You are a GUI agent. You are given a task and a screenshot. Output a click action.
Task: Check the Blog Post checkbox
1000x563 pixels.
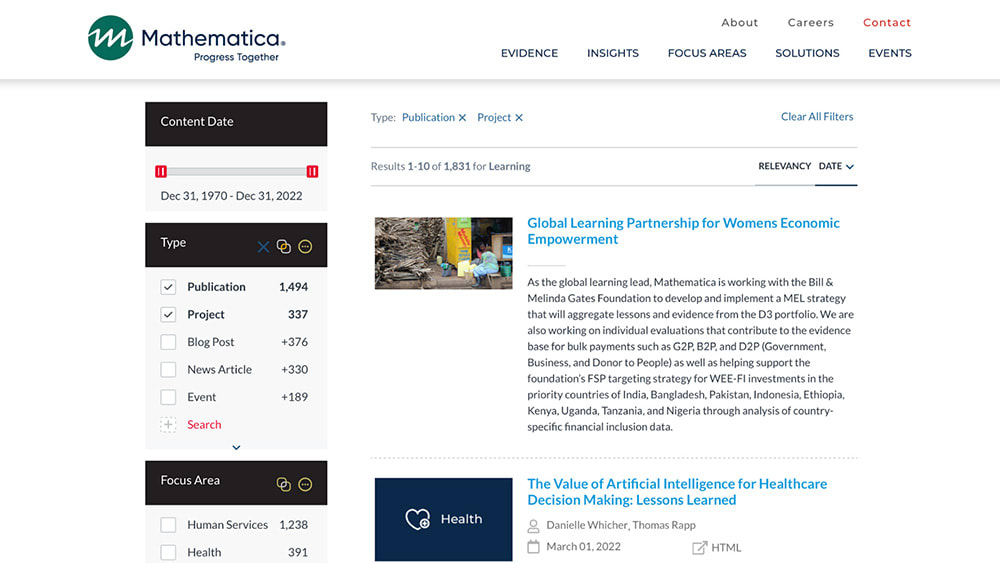click(x=168, y=342)
